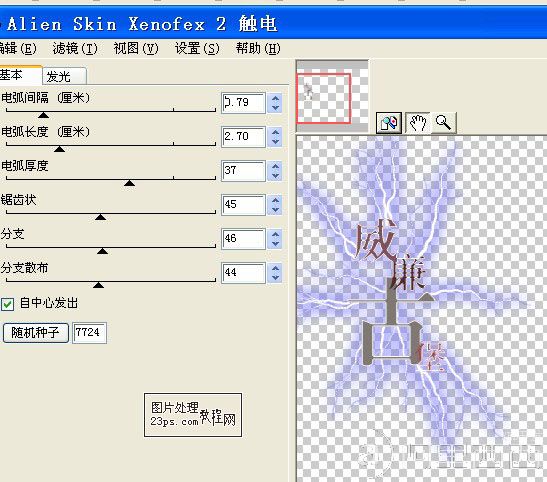Increase 电弧厚度 value with up arrow
The width and height of the screenshot is (547, 482).
pyautogui.click(x=275, y=166)
